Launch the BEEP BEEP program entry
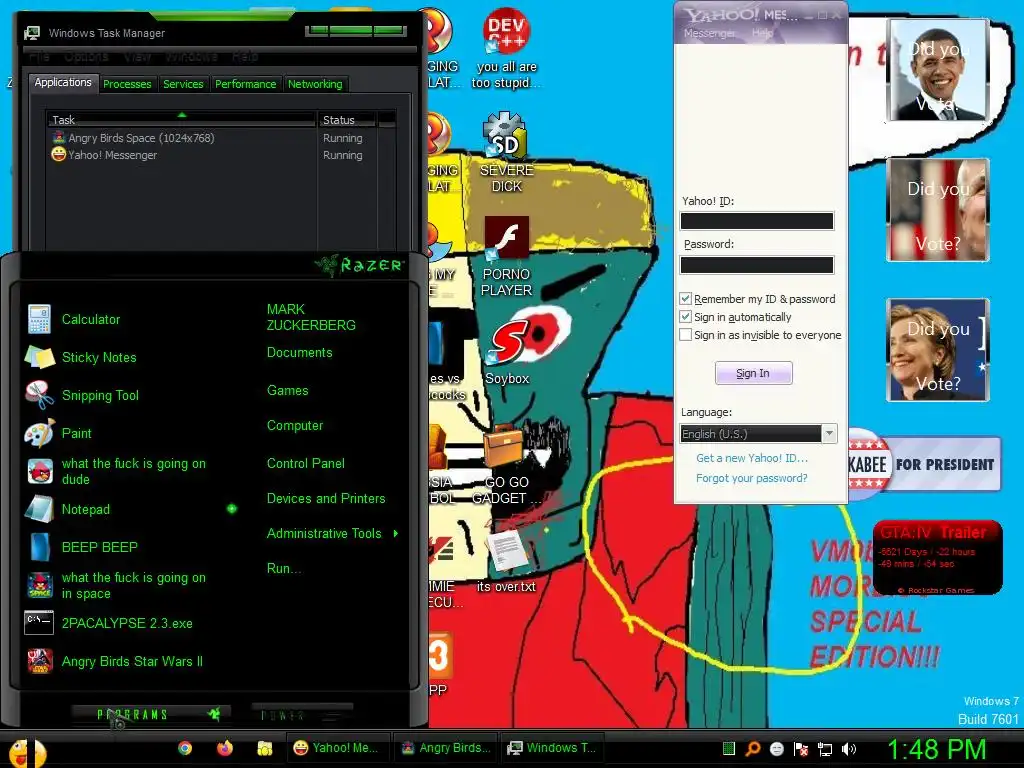The image size is (1024, 768). click(x=82, y=547)
